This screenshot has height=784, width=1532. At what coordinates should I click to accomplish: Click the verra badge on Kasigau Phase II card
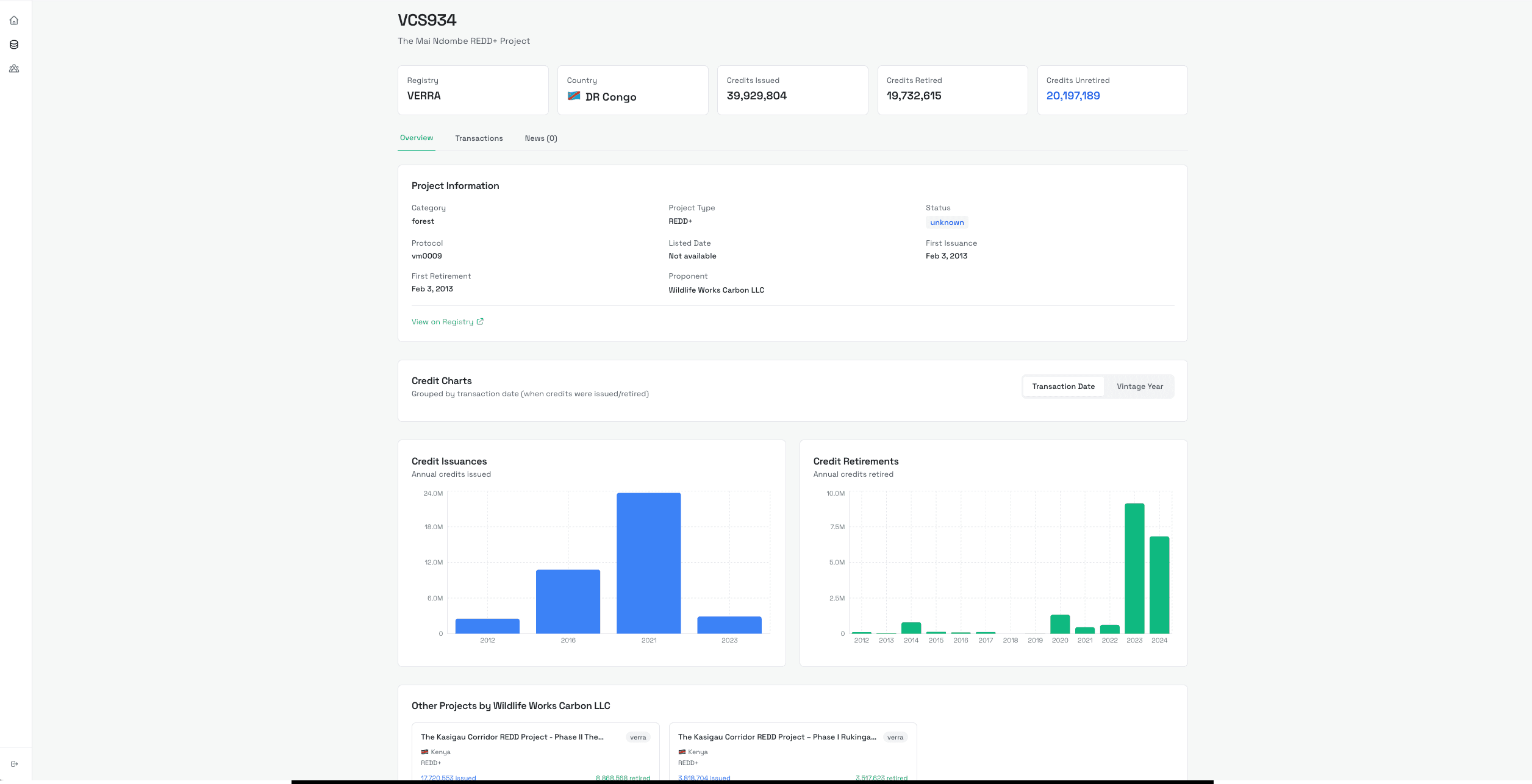click(638, 736)
